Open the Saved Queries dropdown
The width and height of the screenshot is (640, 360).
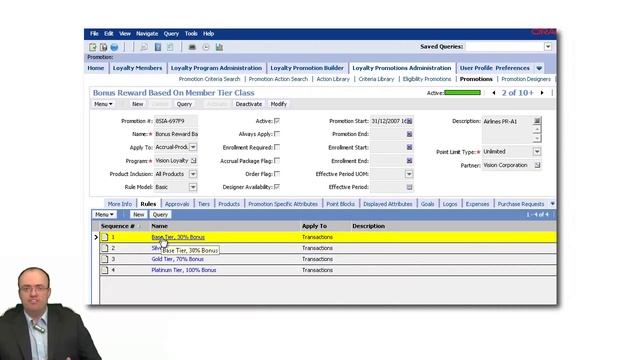pos(548,47)
